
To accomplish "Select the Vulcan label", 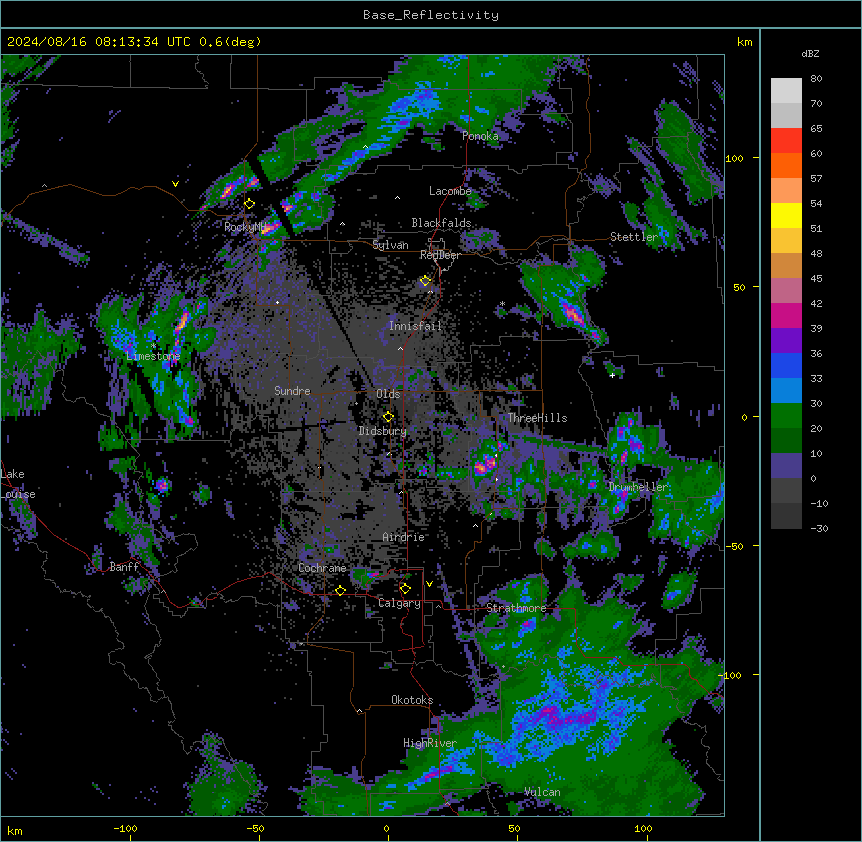I will 542,792.
